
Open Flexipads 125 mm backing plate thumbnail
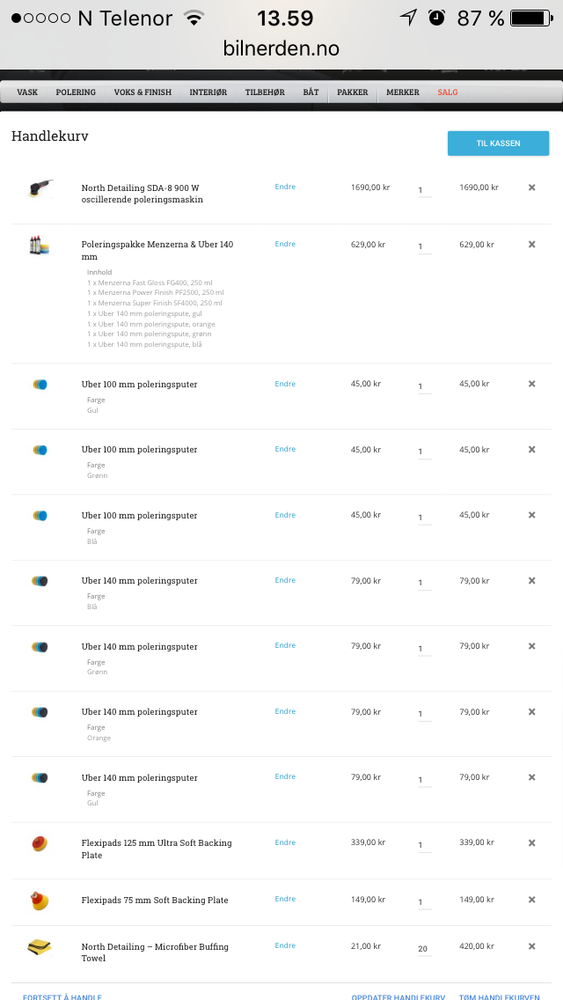[40, 844]
